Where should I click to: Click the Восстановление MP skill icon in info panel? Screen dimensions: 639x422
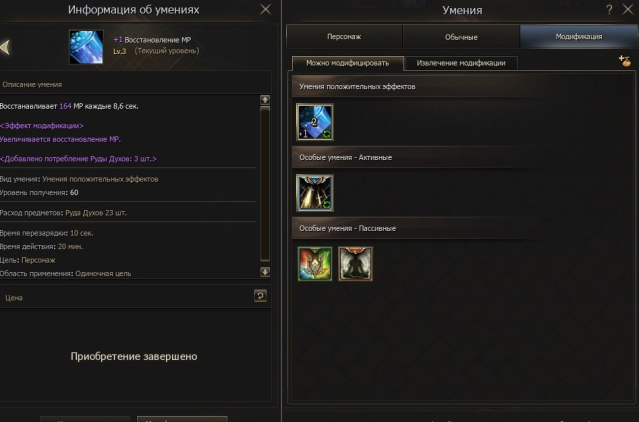coord(86,47)
